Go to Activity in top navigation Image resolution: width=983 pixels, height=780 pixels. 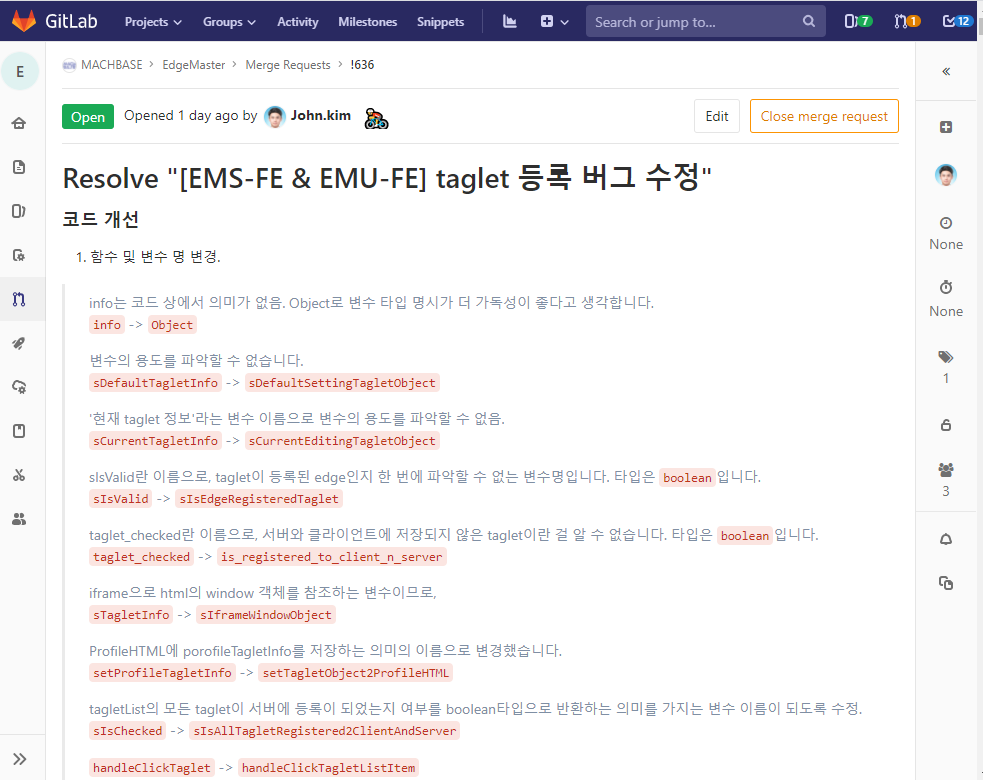point(298,22)
